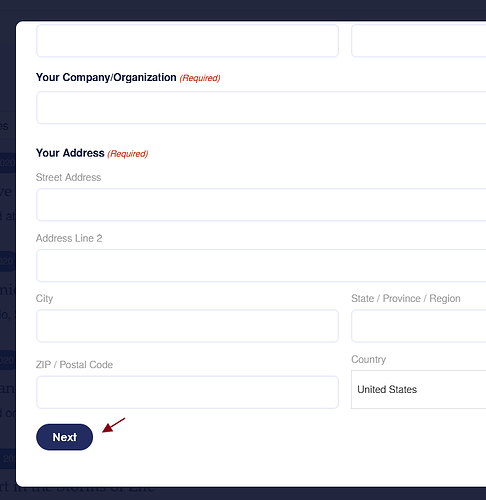Open the Country dropdown showing United States
Viewport: 486px width, 500px height.
click(418, 389)
